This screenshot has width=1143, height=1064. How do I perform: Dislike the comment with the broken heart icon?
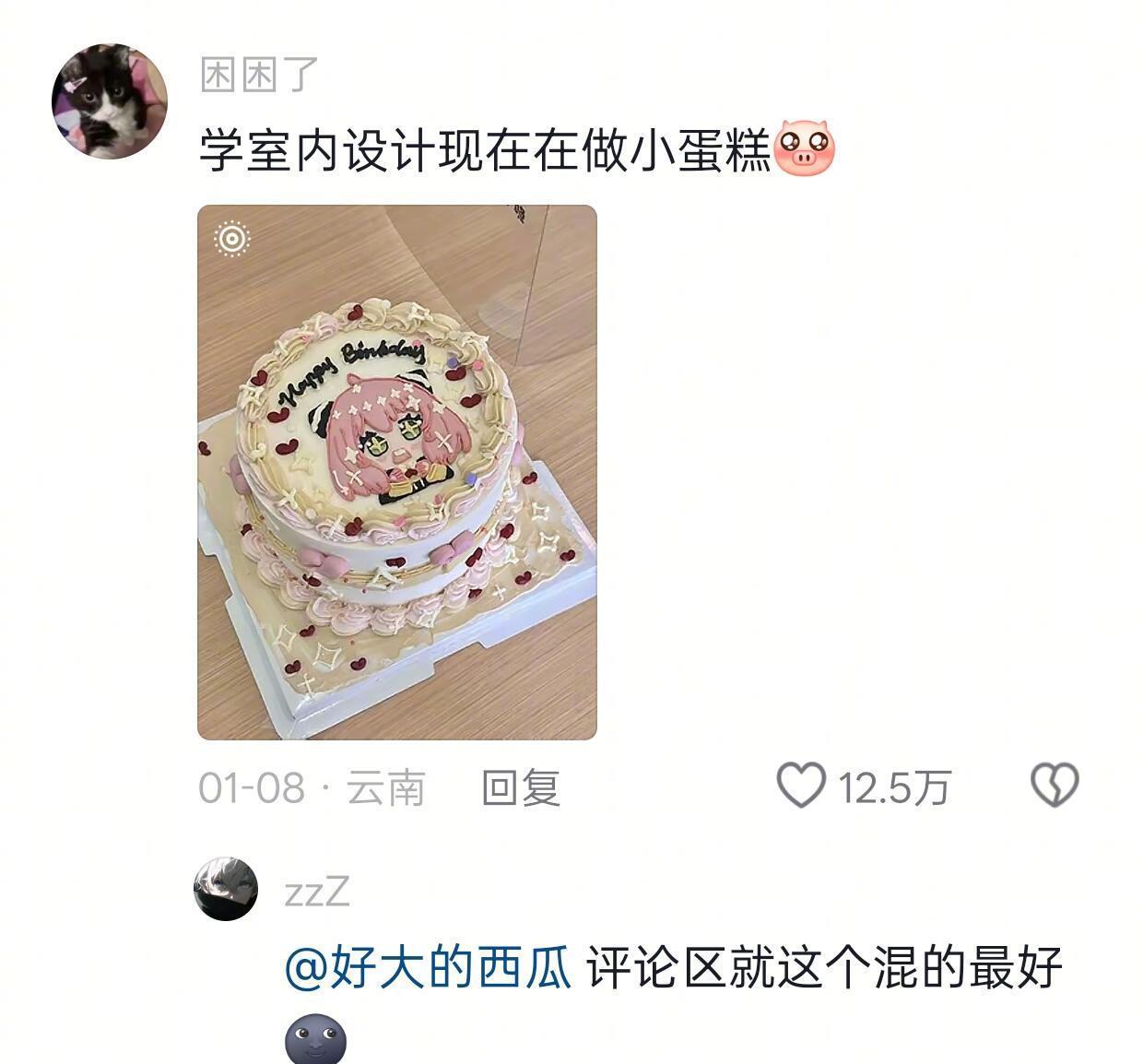coord(1055,786)
